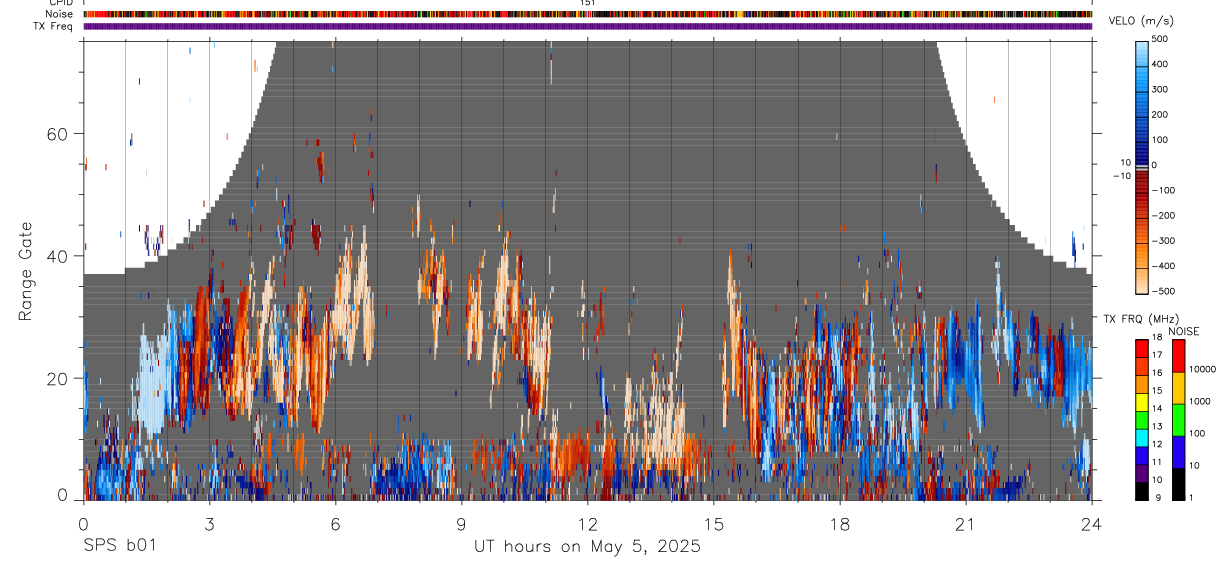Pick the green 100–1000 swatch in NOISE legend
The height and width of the screenshot is (567, 1228).
[x=1178, y=420]
